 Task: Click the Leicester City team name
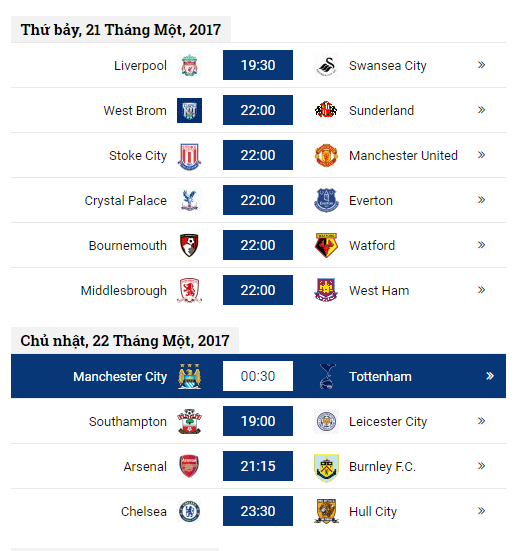pyautogui.click(x=388, y=421)
